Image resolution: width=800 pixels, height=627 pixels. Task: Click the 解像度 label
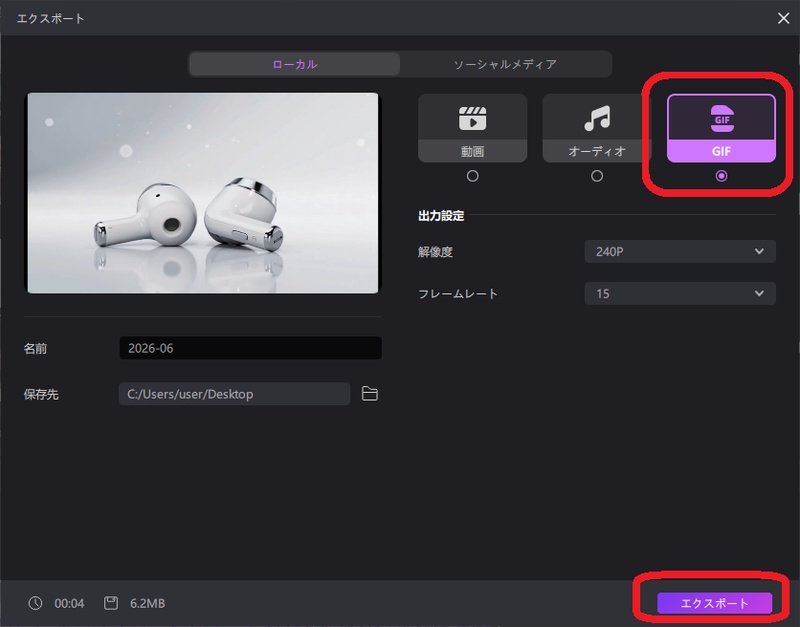pyautogui.click(x=435, y=252)
